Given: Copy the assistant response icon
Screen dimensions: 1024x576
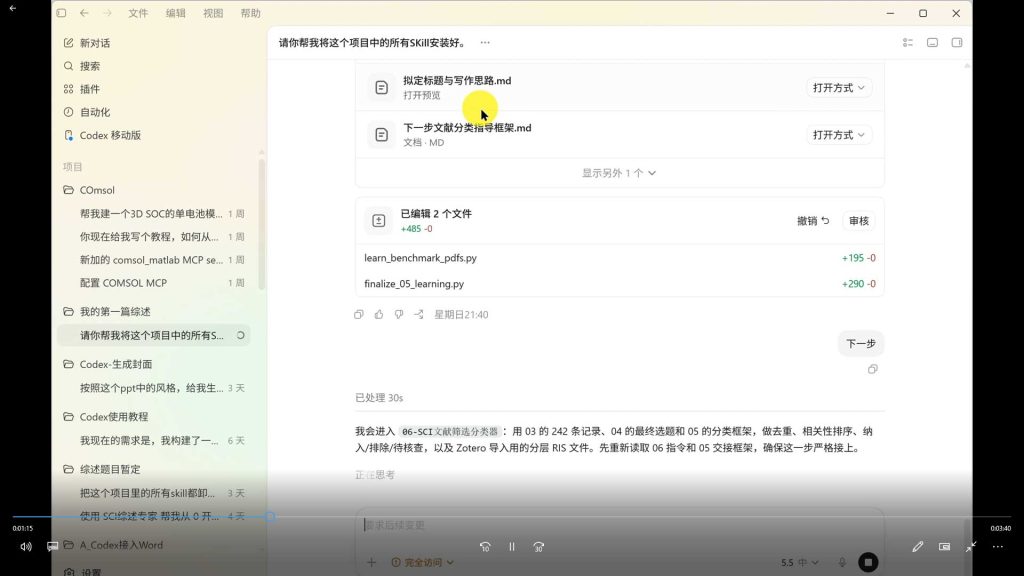Looking at the screenshot, I should click(359, 315).
